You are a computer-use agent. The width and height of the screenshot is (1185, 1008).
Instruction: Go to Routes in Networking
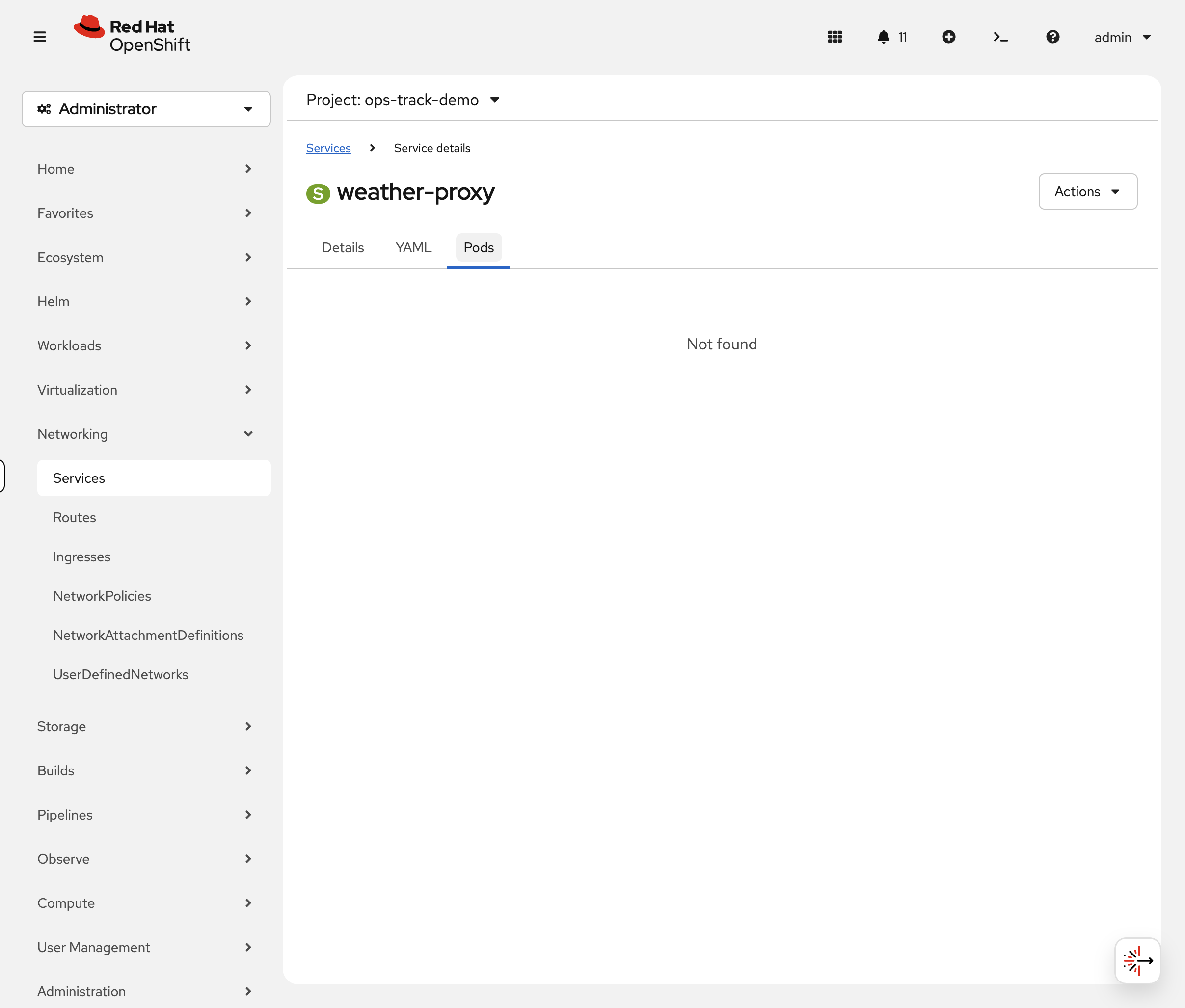(74, 517)
